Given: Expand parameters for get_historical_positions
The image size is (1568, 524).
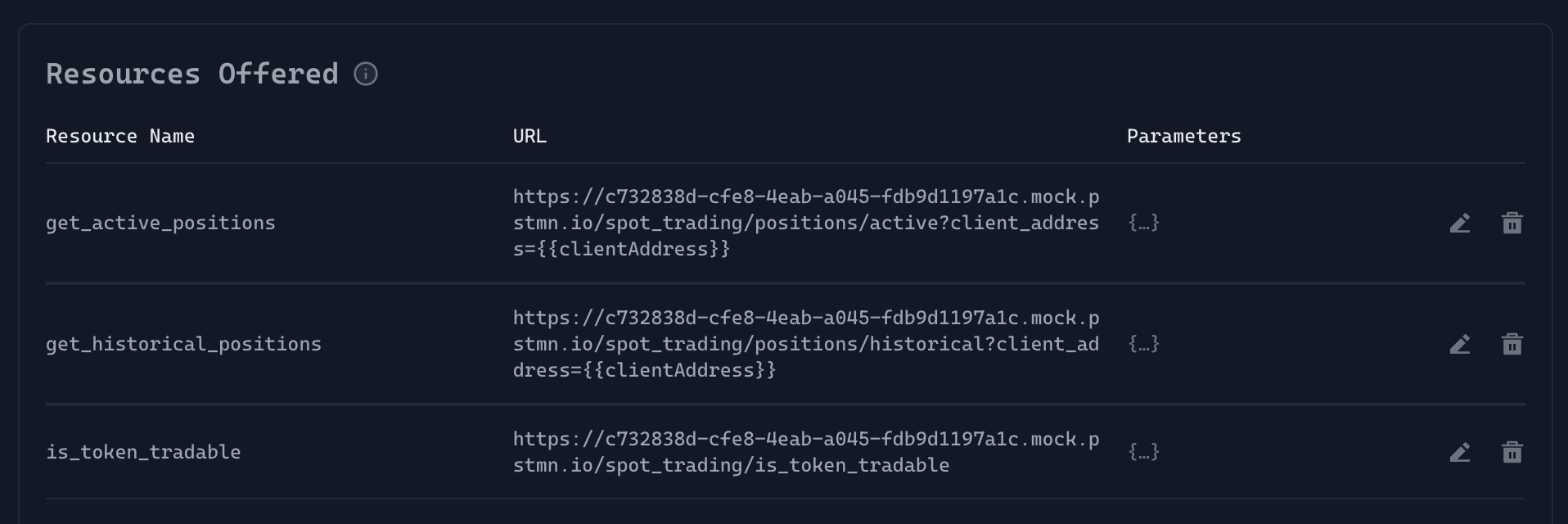Looking at the screenshot, I should [x=1143, y=344].
